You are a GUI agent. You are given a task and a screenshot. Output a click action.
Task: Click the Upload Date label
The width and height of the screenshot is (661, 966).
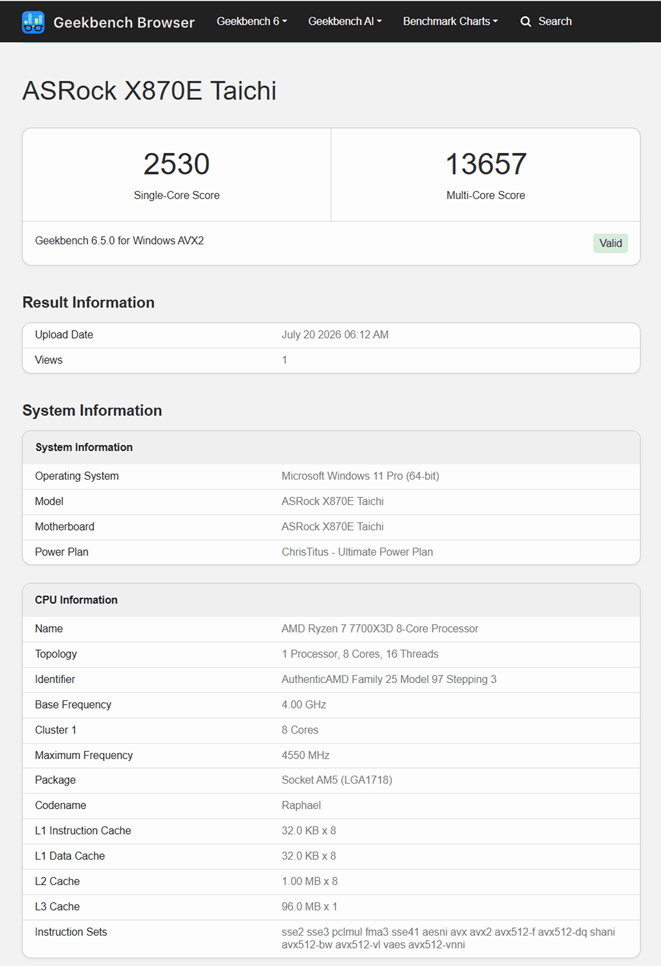[x=64, y=335]
